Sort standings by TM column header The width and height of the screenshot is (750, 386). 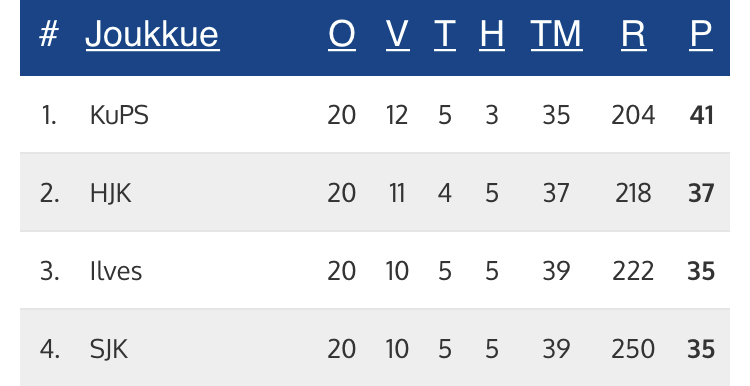pos(556,34)
